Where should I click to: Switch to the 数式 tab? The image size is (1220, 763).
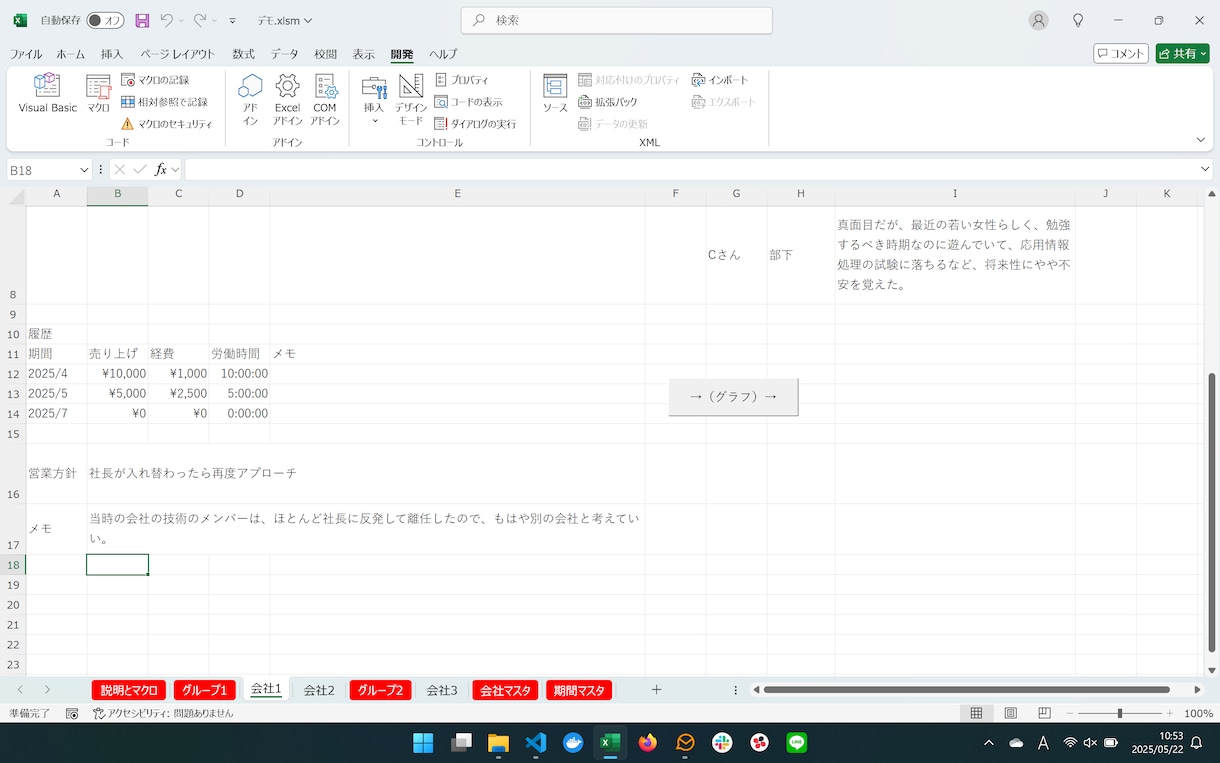(243, 54)
